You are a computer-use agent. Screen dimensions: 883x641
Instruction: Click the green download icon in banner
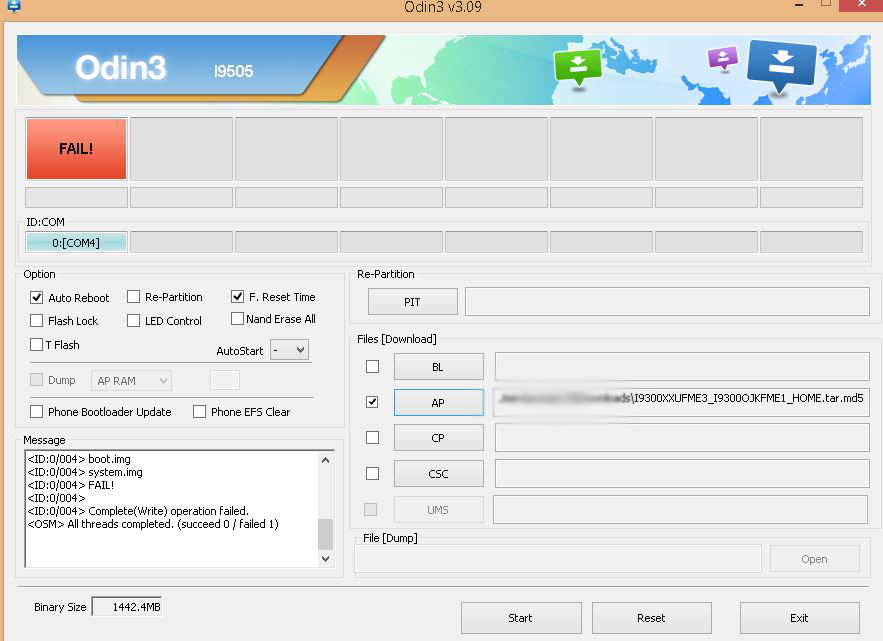pyautogui.click(x=578, y=68)
